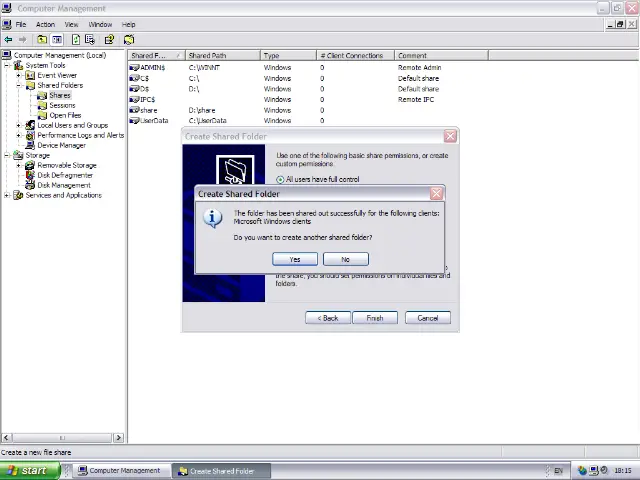
Task: Toggle Show/Hide Console Tree toolbar icon
Action: pyautogui.click(x=57, y=40)
